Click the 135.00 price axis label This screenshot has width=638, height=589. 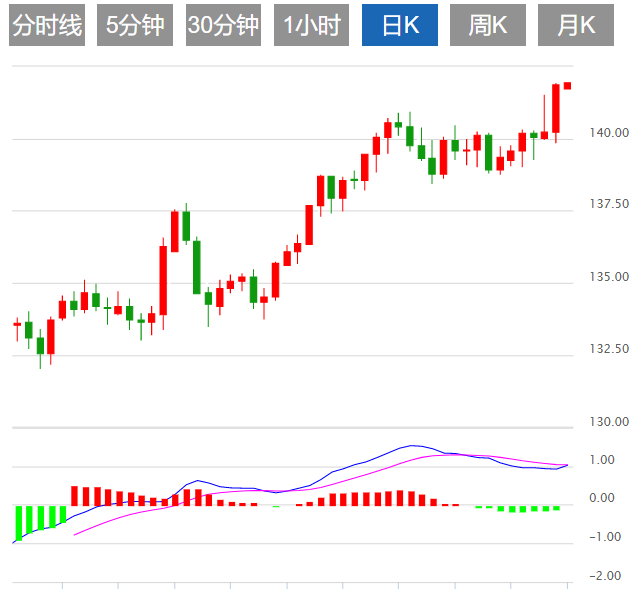[x=609, y=277]
